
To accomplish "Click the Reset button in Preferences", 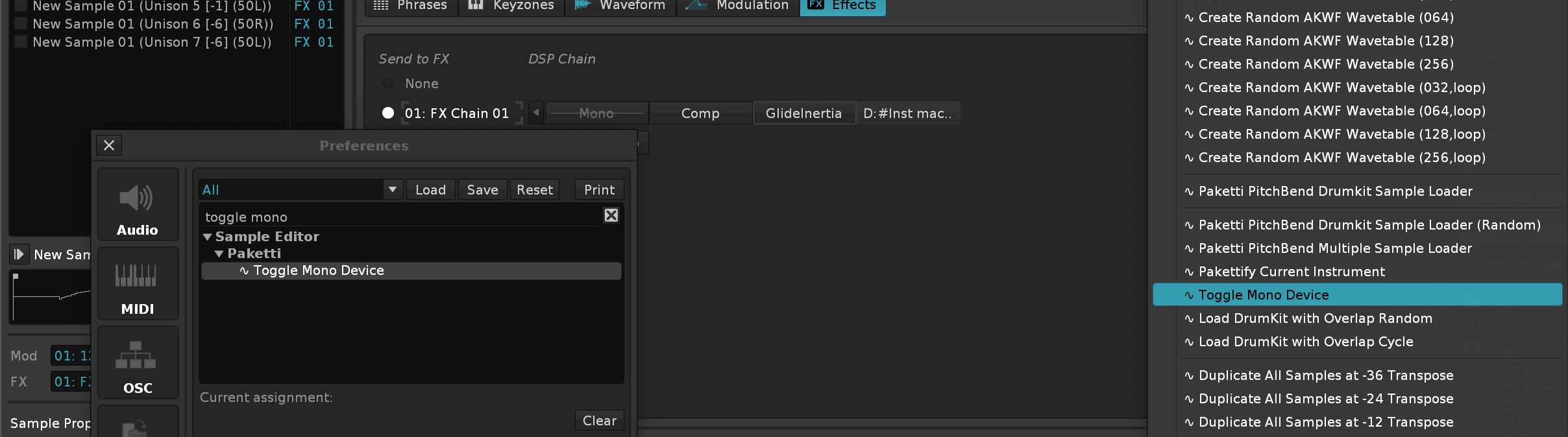I will click(534, 190).
